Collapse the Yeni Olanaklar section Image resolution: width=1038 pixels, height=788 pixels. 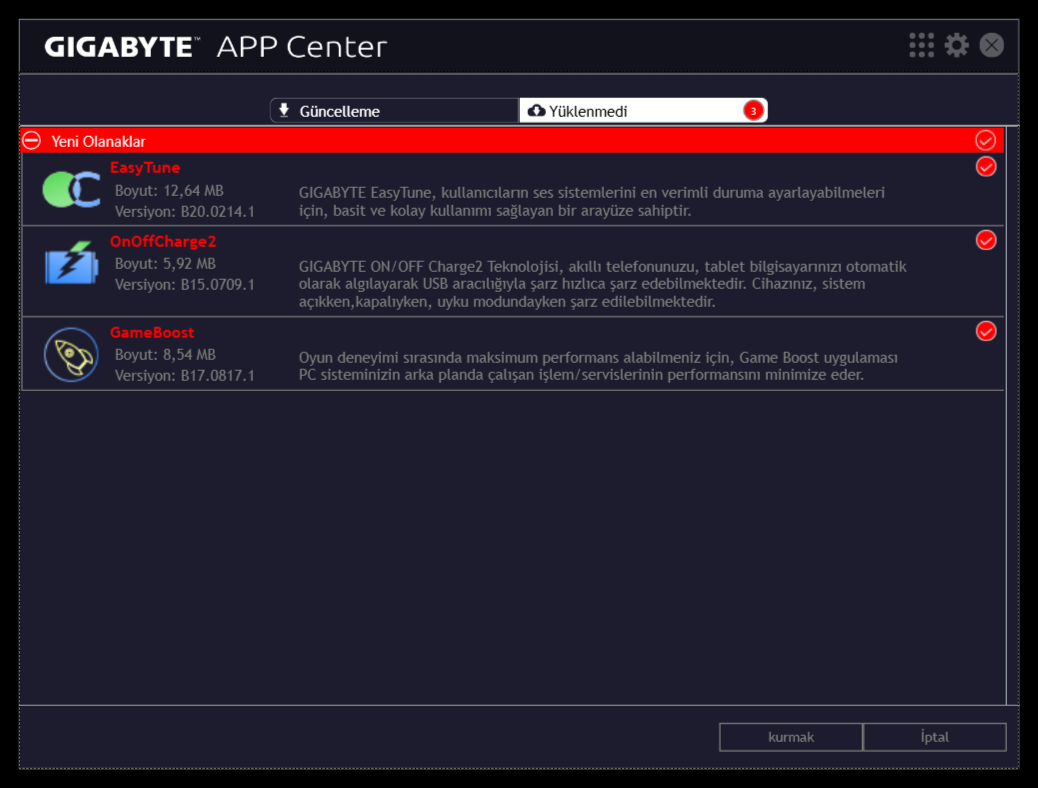[x=32, y=141]
